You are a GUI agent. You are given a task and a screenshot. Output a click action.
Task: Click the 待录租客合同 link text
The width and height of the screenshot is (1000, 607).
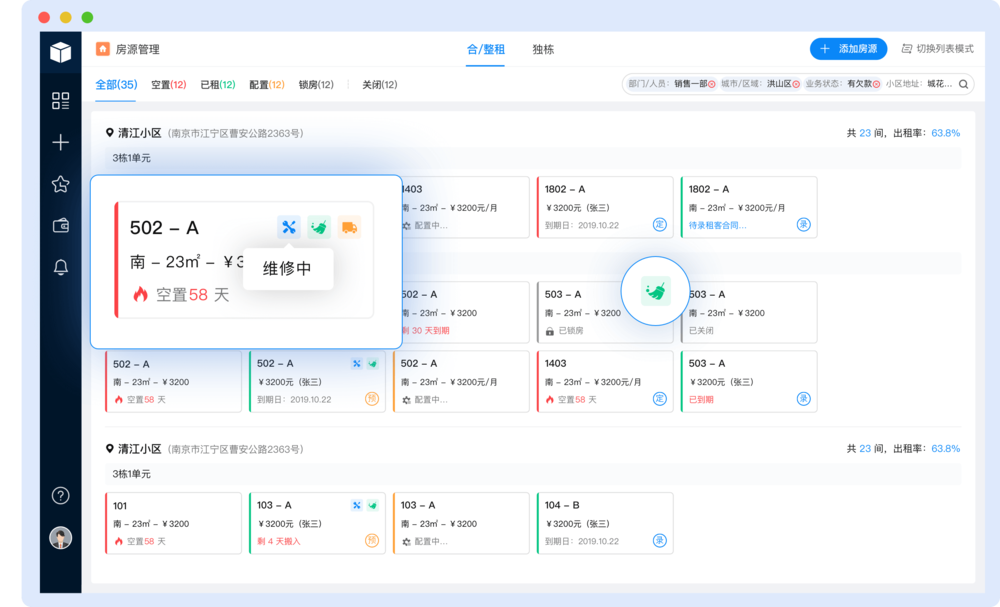tap(717, 225)
